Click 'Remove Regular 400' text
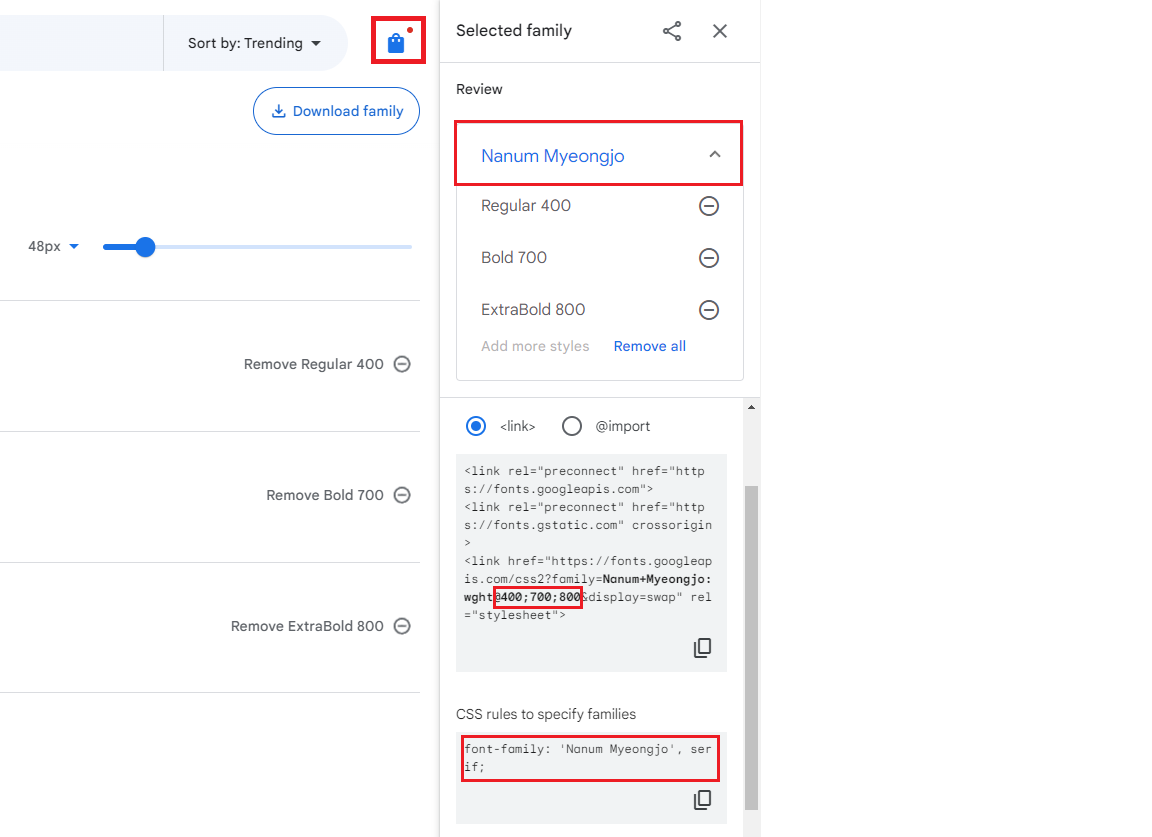Screen dimensions: 1152x837 [x=314, y=364]
